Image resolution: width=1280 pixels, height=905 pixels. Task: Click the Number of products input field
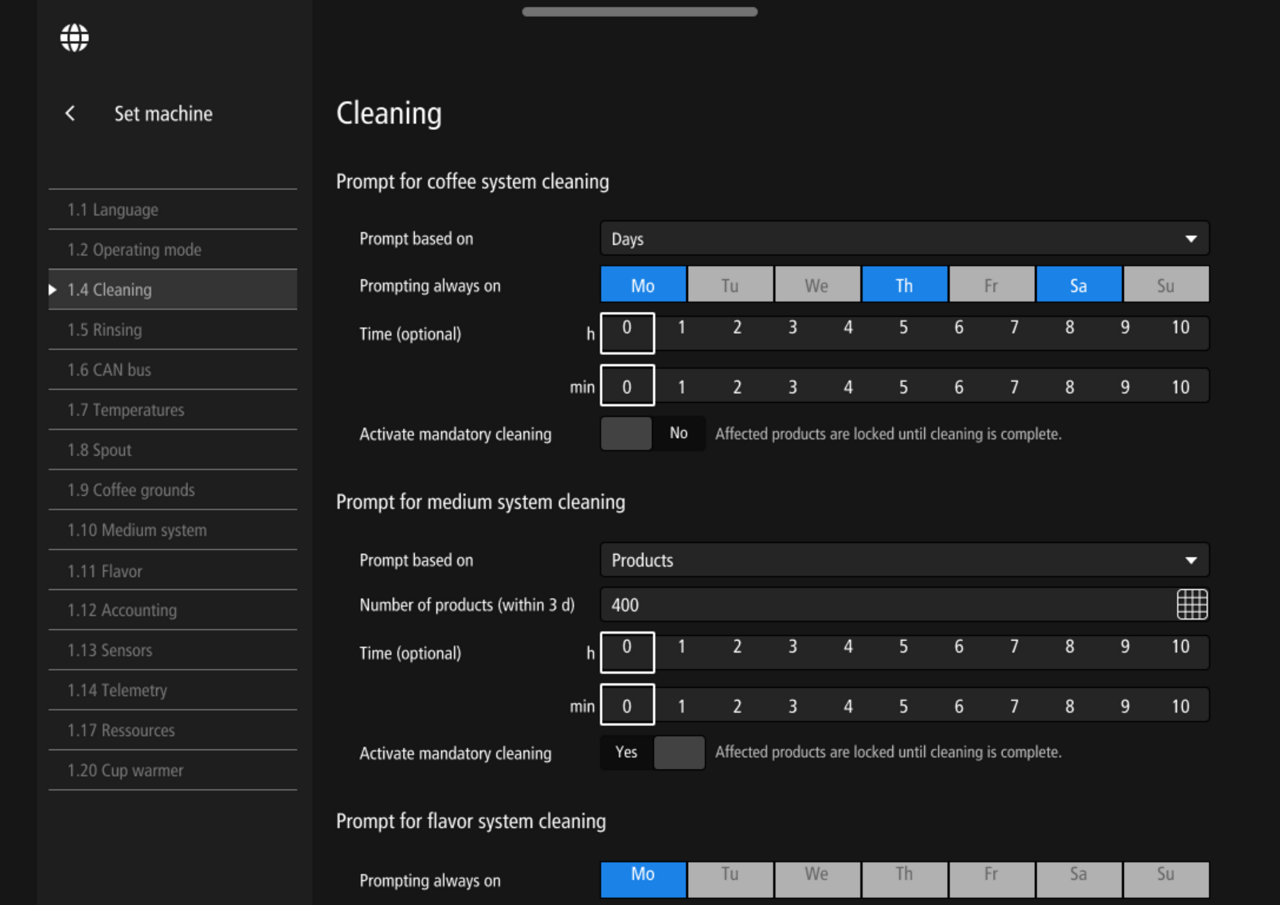(885, 604)
